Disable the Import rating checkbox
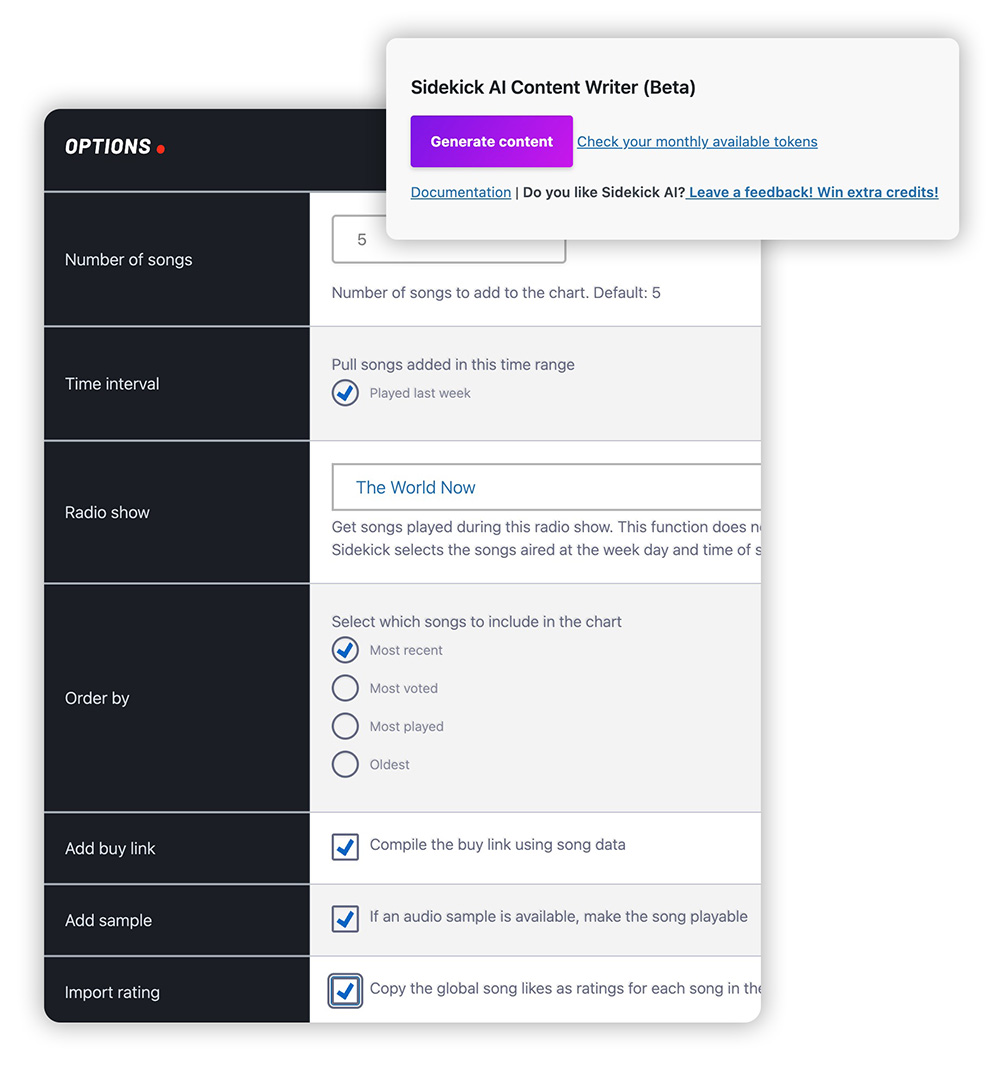 click(345, 991)
